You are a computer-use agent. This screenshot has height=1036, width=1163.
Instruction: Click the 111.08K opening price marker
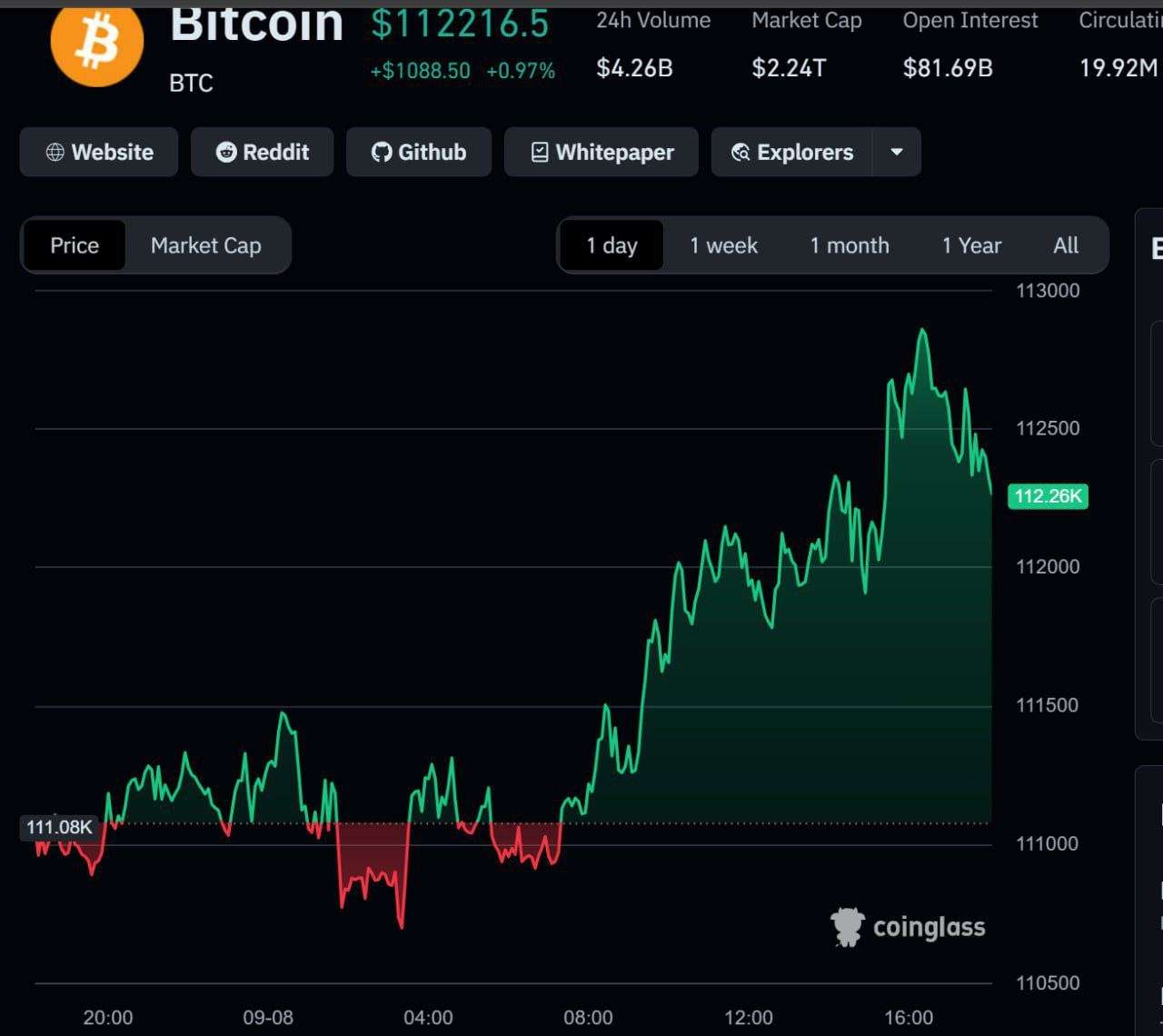59,827
